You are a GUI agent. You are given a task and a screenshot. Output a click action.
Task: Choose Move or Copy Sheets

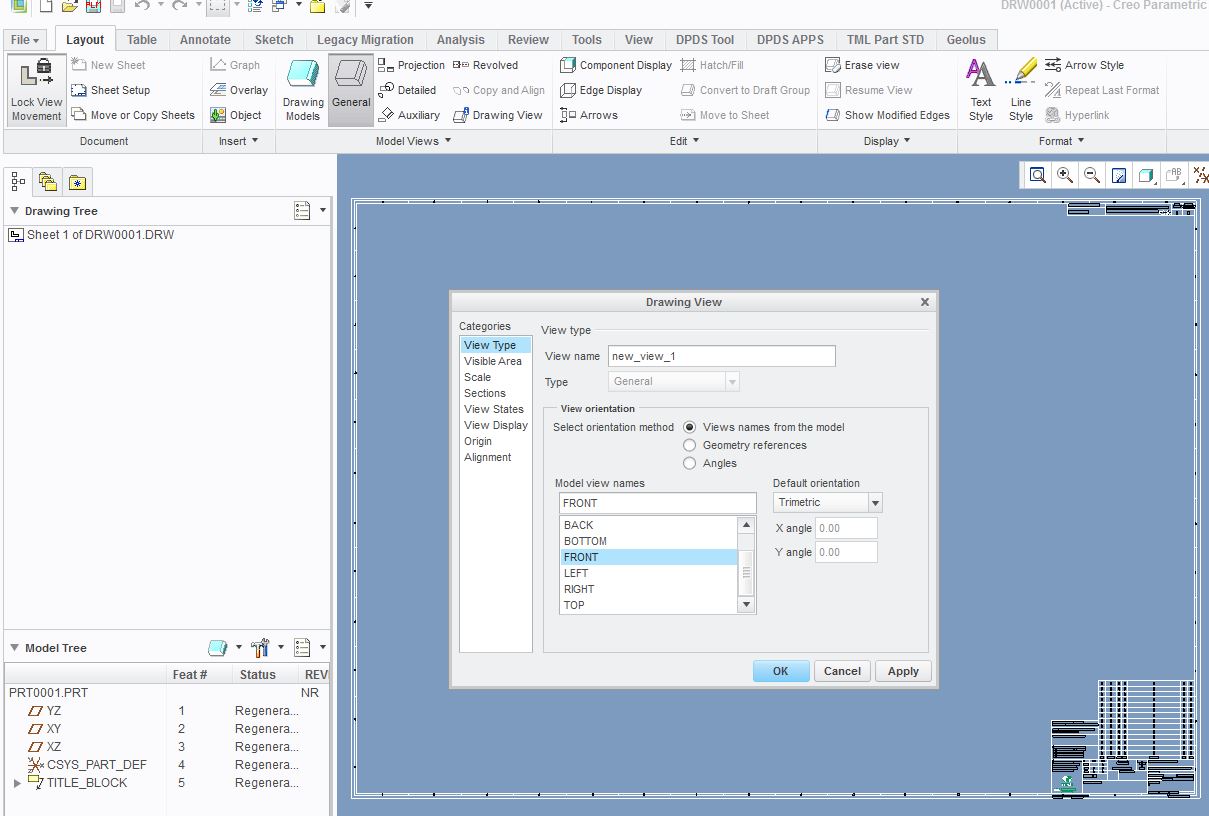(133, 115)
